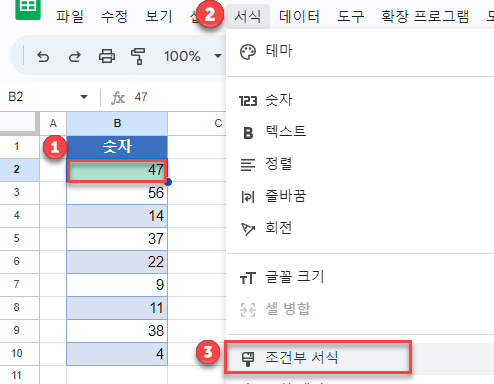
Task: Open the 숫자 submenu
Action: (360, 100)
